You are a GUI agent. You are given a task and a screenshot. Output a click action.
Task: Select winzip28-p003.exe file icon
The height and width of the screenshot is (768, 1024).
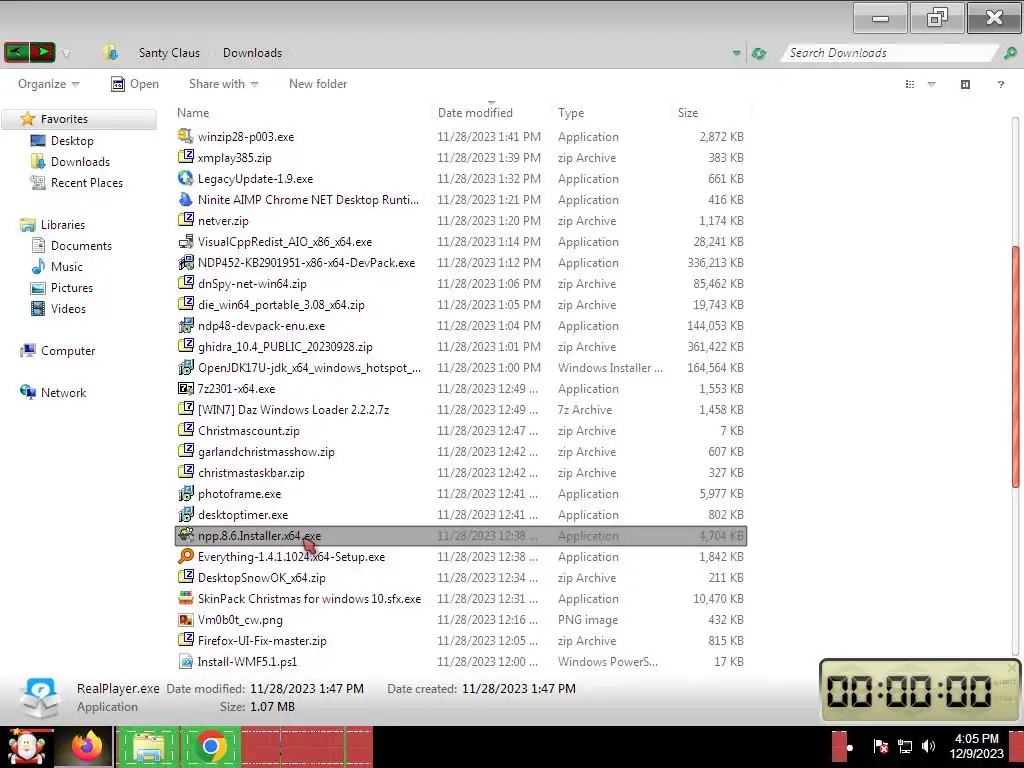click(x=185, y=136)
